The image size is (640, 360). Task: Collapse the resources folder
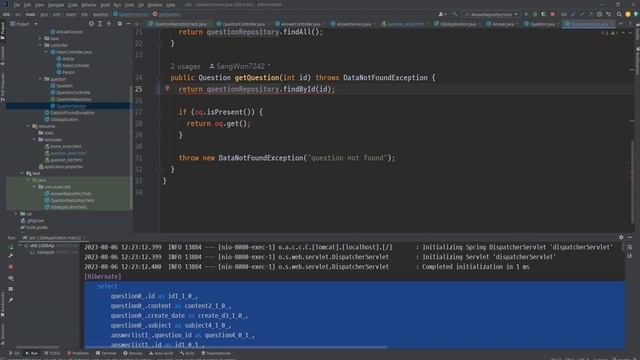29,126
